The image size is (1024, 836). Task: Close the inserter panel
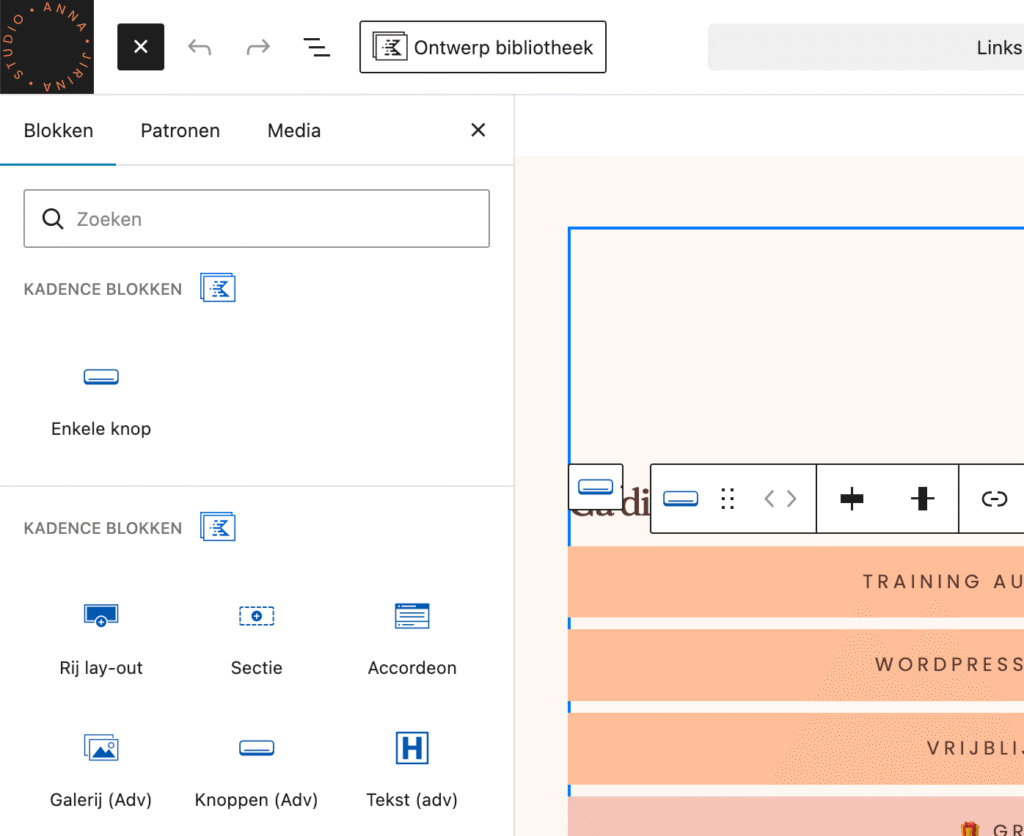point(478,130)
